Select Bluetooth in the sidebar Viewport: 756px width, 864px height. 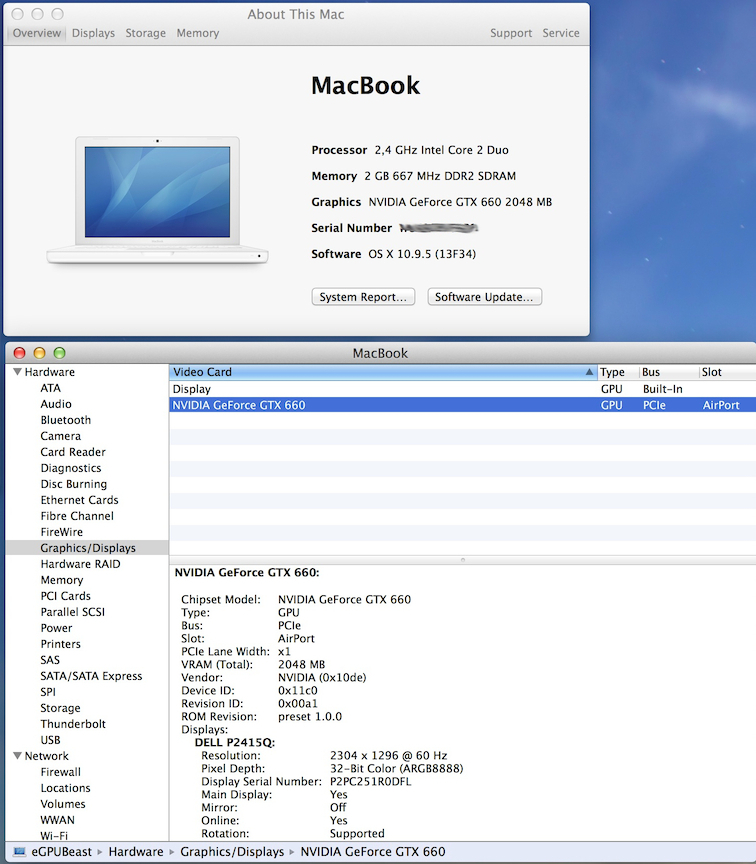click(x=66, y=420)
